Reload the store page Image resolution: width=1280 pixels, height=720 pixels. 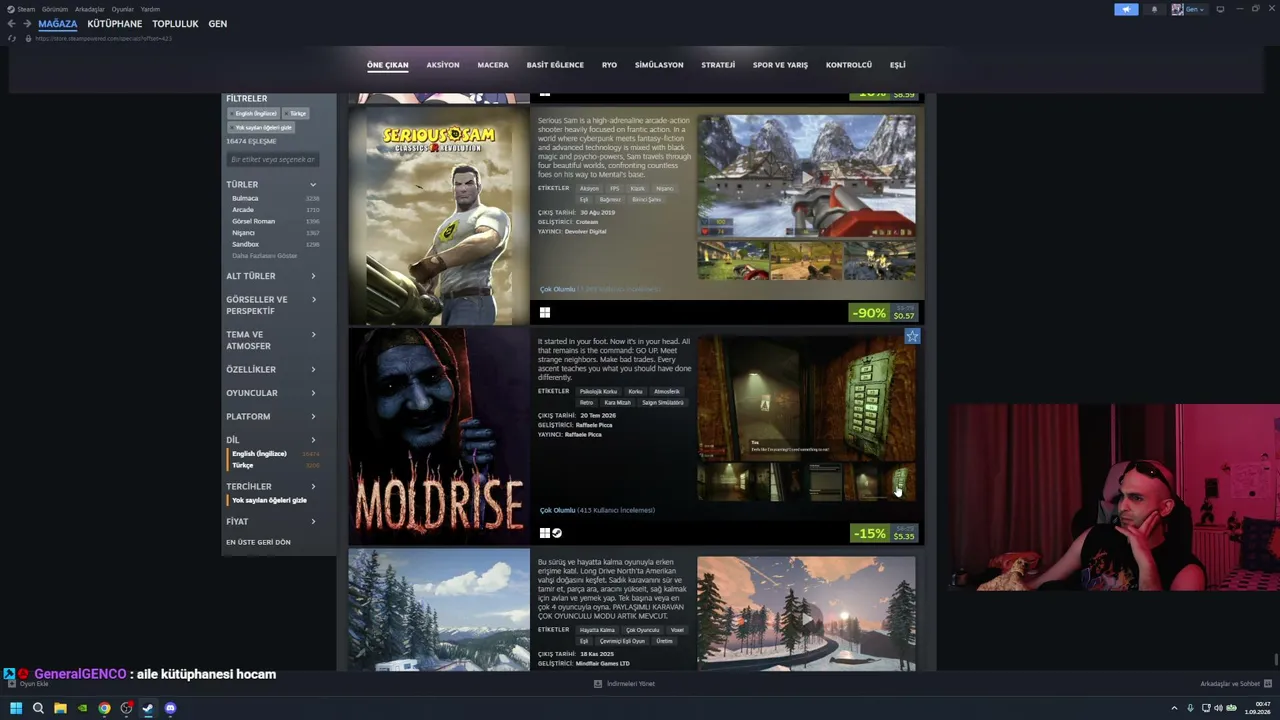[x=11, y=38]
